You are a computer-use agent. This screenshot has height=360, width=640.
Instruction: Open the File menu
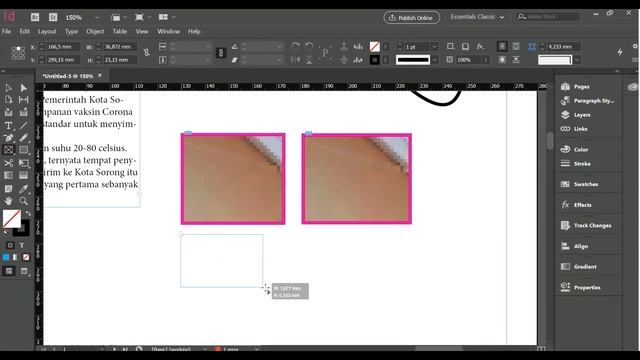coord(6,31)
